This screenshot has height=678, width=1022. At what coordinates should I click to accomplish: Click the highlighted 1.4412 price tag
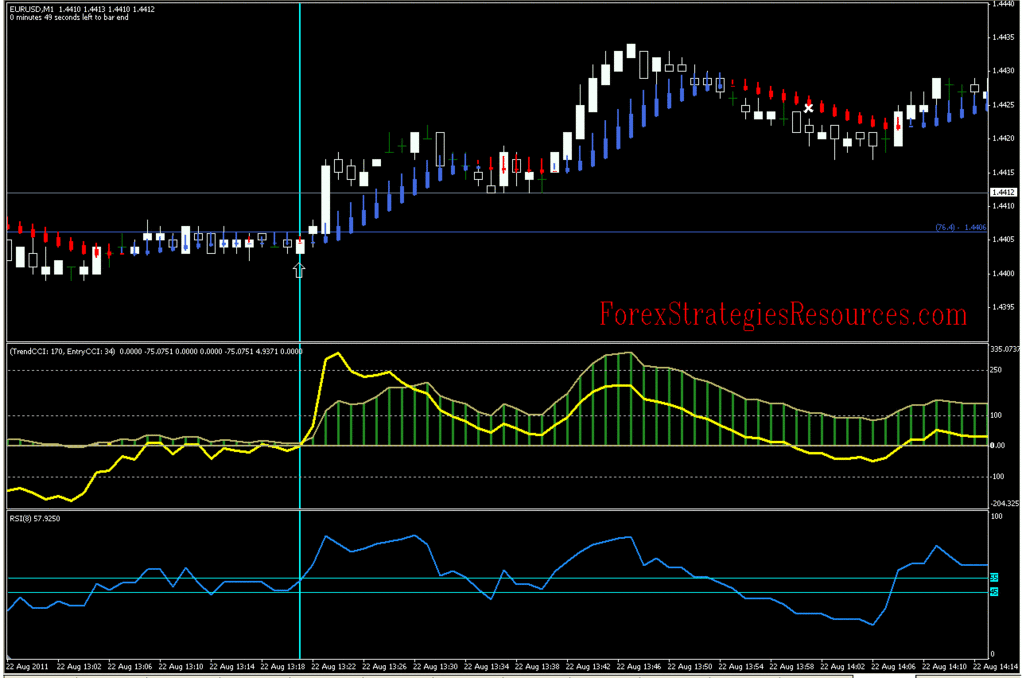pos(1003,192)
